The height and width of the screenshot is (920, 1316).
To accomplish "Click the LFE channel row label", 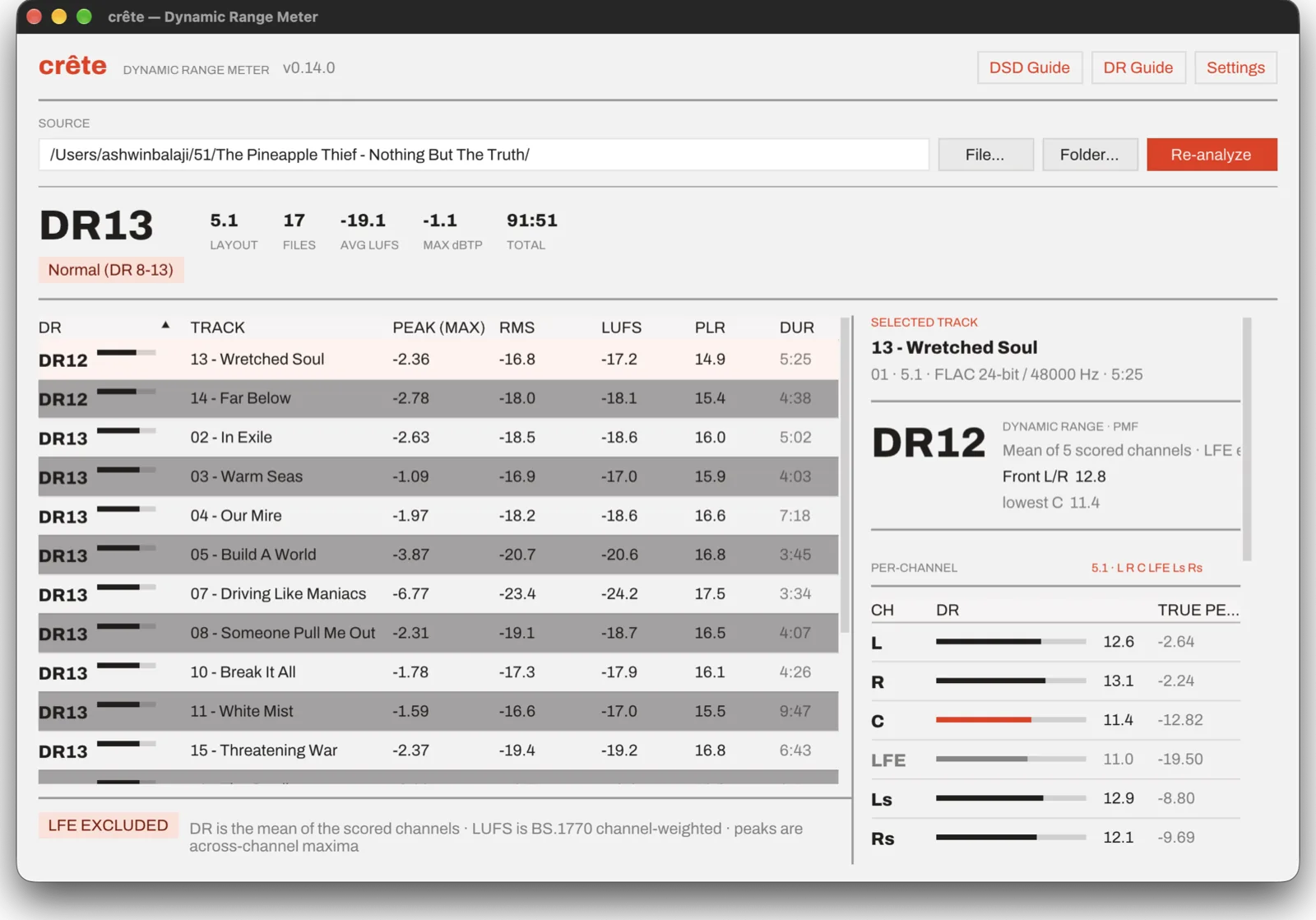I will click(x=888, y=760).
